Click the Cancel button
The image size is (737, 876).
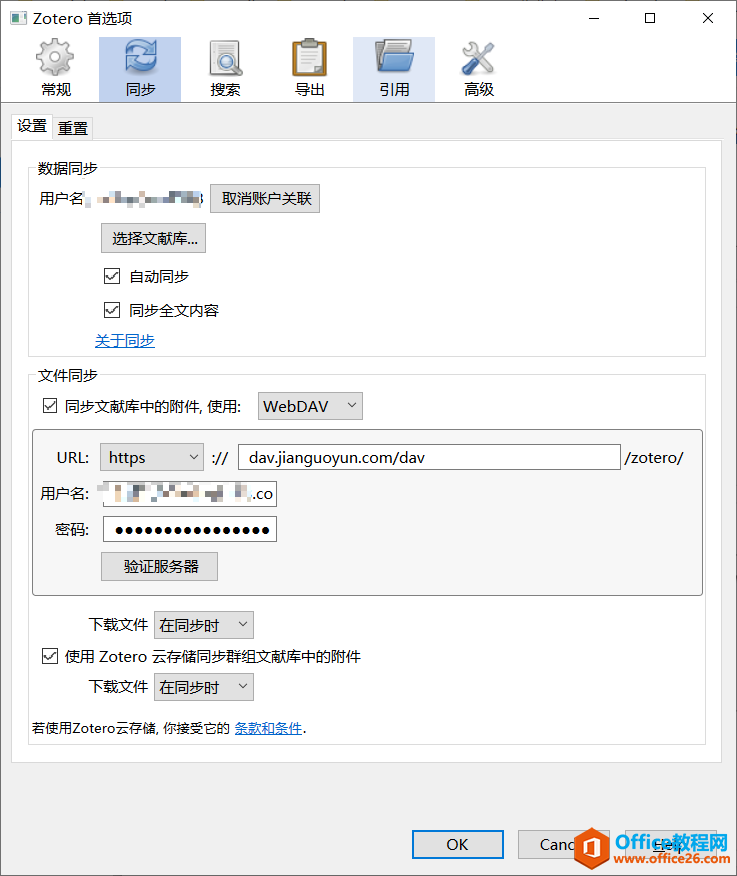coord(563,844)
